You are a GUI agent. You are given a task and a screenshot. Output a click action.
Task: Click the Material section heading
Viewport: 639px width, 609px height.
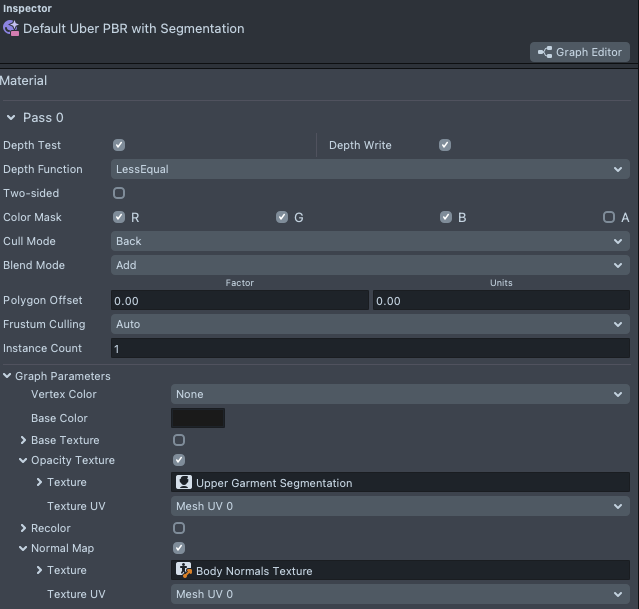point(24,81)
